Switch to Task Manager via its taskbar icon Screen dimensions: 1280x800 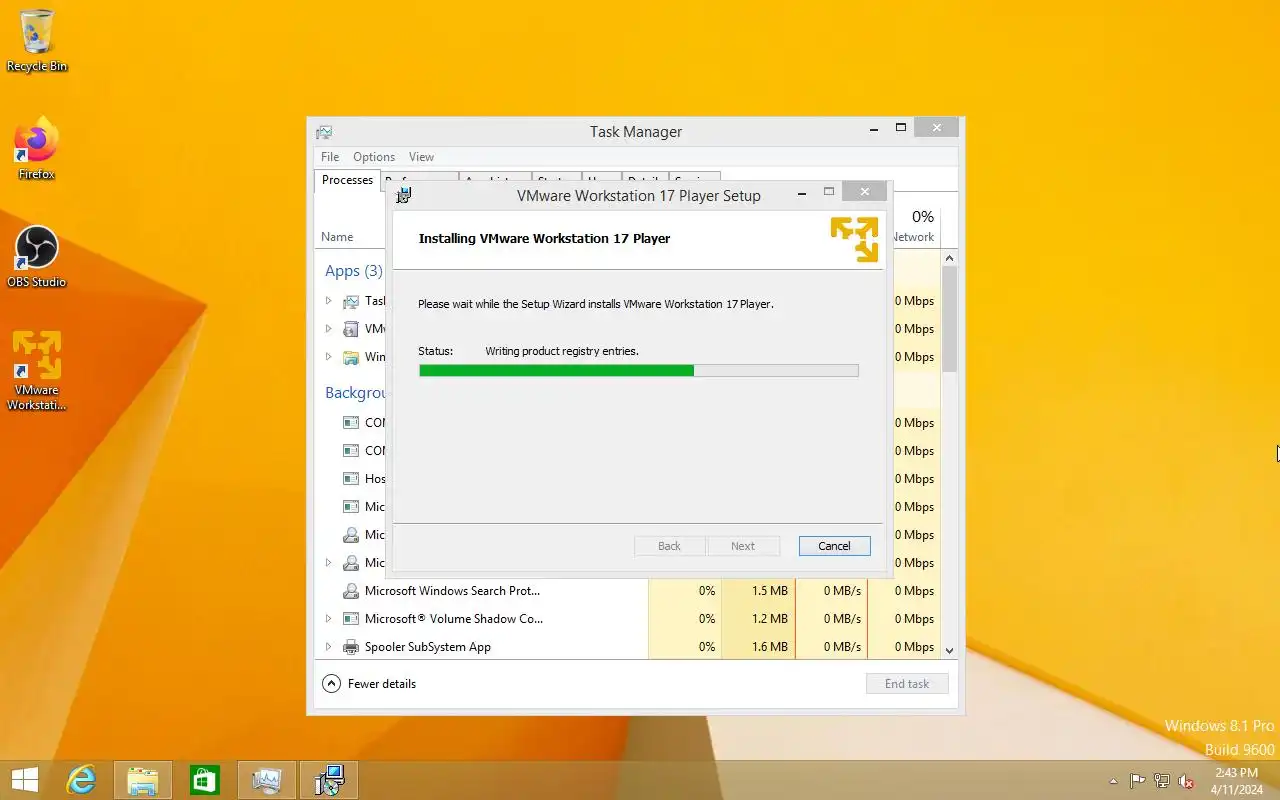pos(267,780)
